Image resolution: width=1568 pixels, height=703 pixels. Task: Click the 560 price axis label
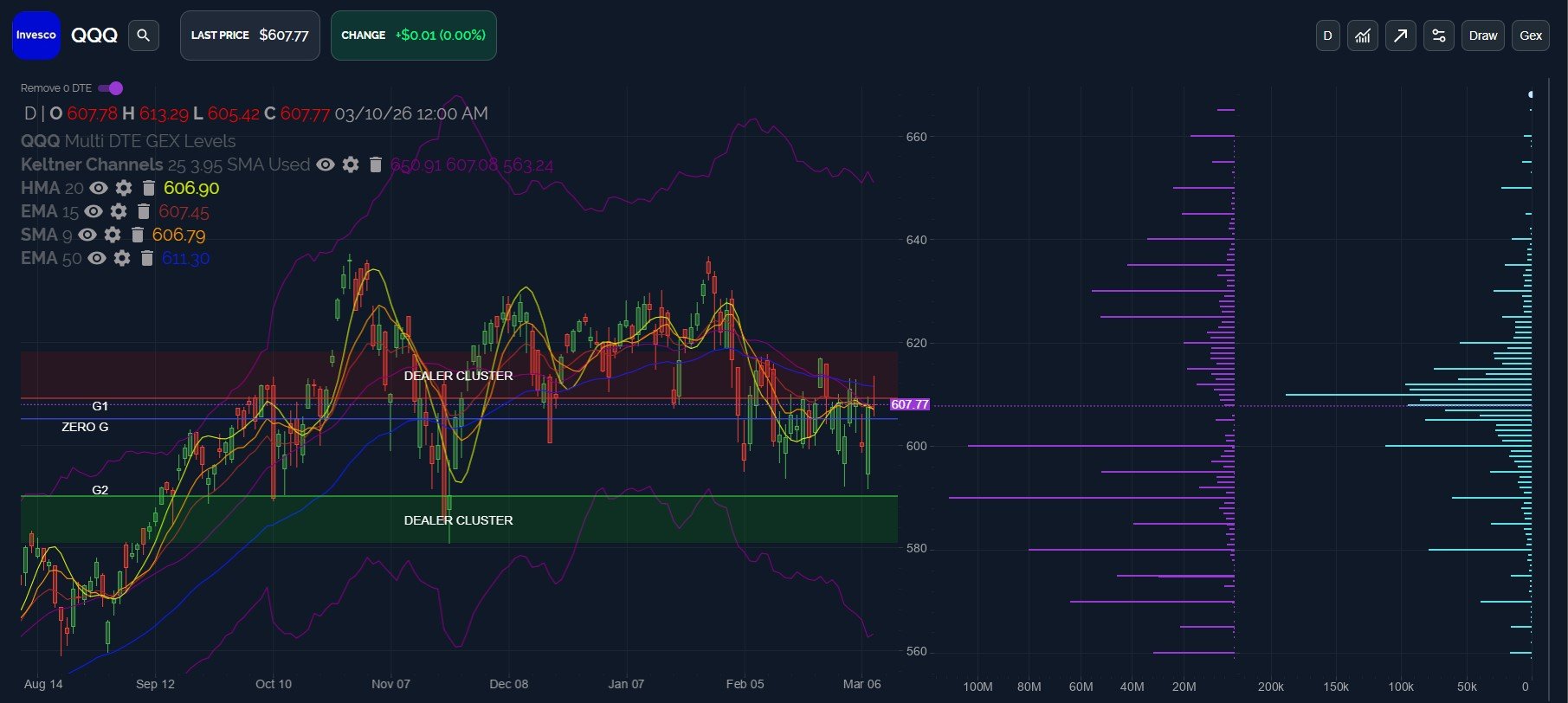point(917,651)
